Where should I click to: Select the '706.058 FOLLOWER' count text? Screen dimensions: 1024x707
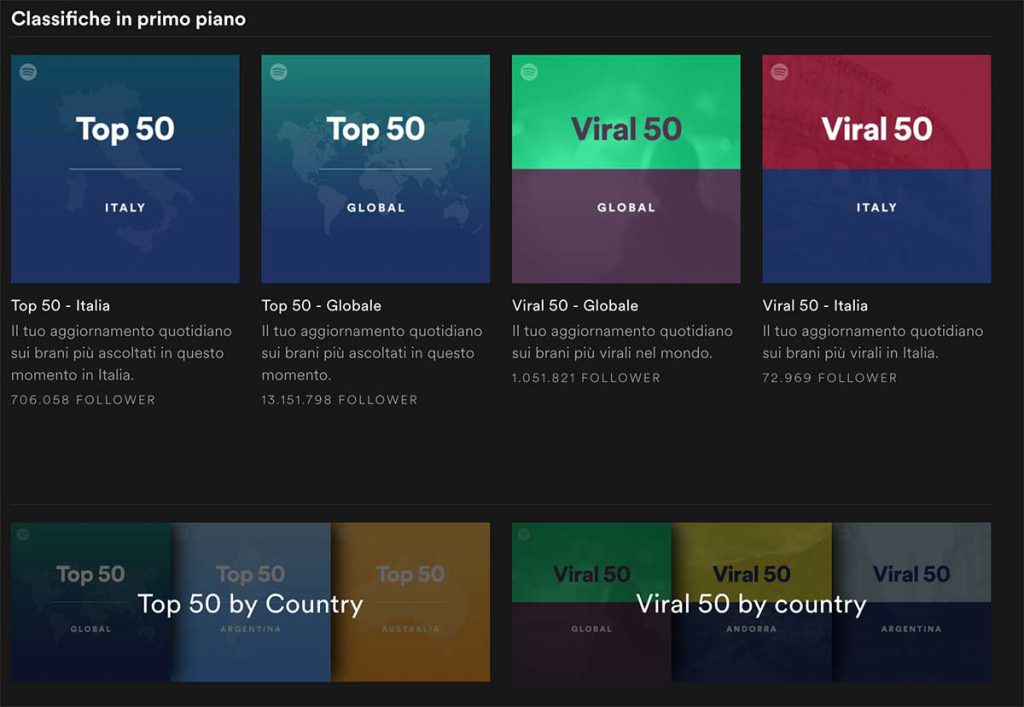(x=84, y=400)
